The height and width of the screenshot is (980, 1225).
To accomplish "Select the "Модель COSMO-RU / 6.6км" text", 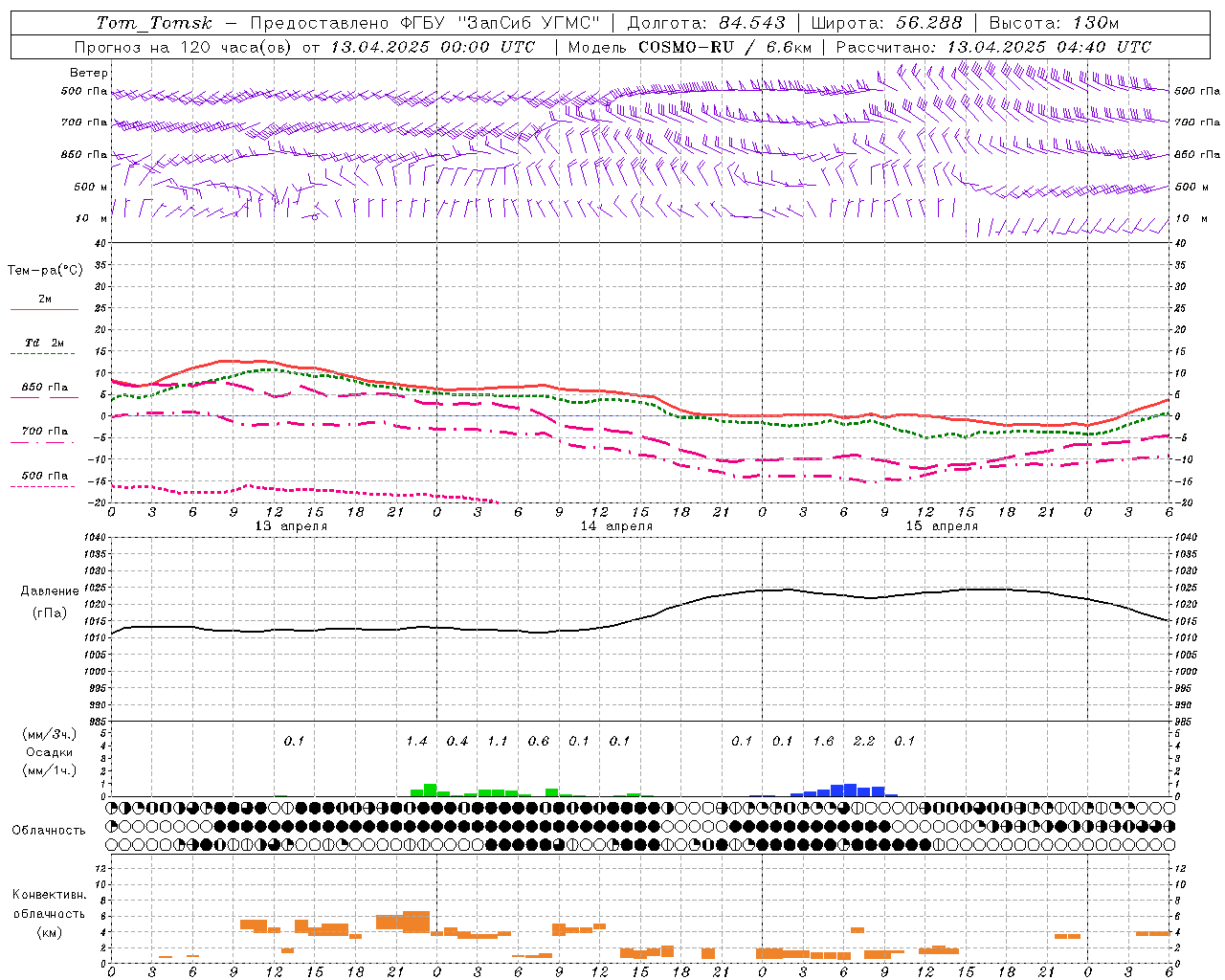I will (x=690, y=47).
